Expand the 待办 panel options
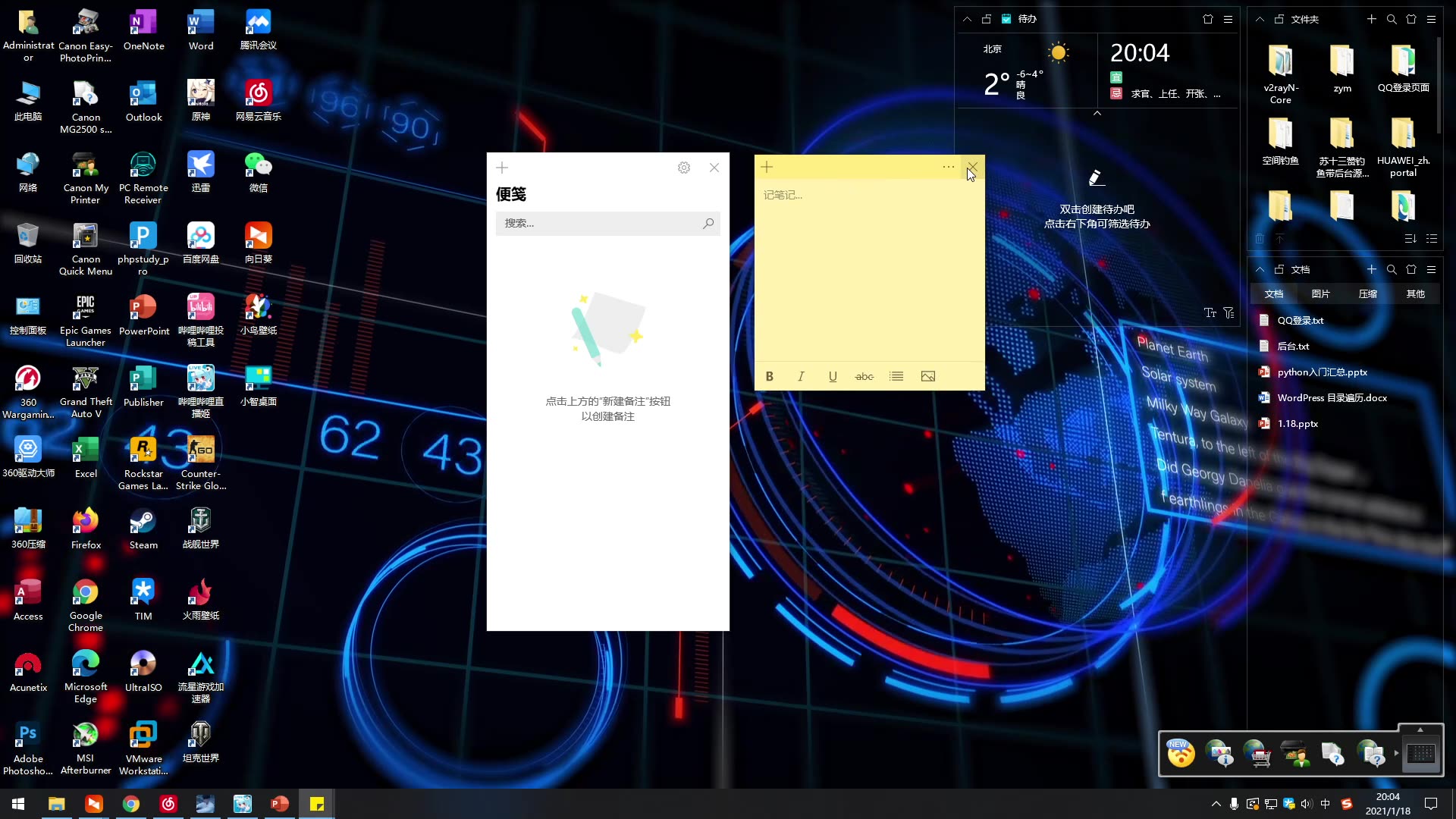 point(1228,18)
